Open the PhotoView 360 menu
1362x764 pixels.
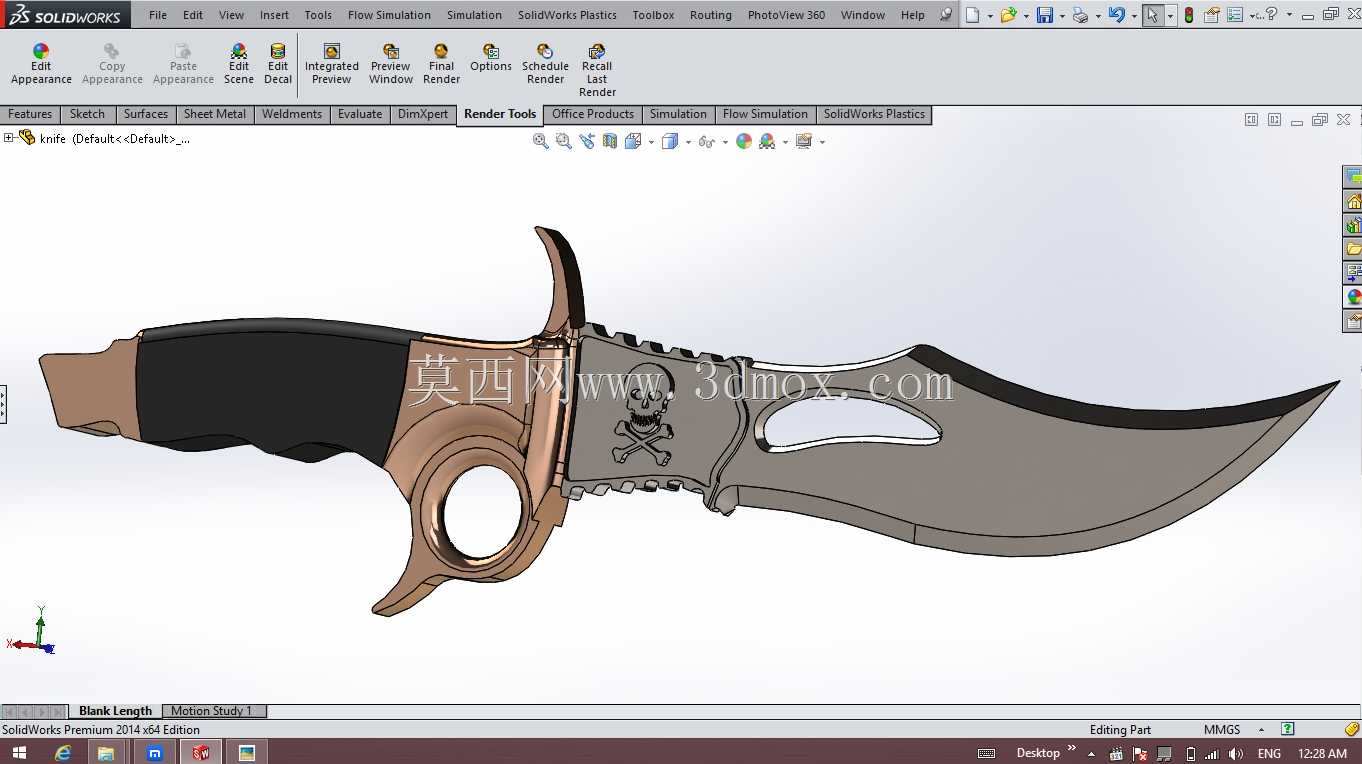click(786, 15)
